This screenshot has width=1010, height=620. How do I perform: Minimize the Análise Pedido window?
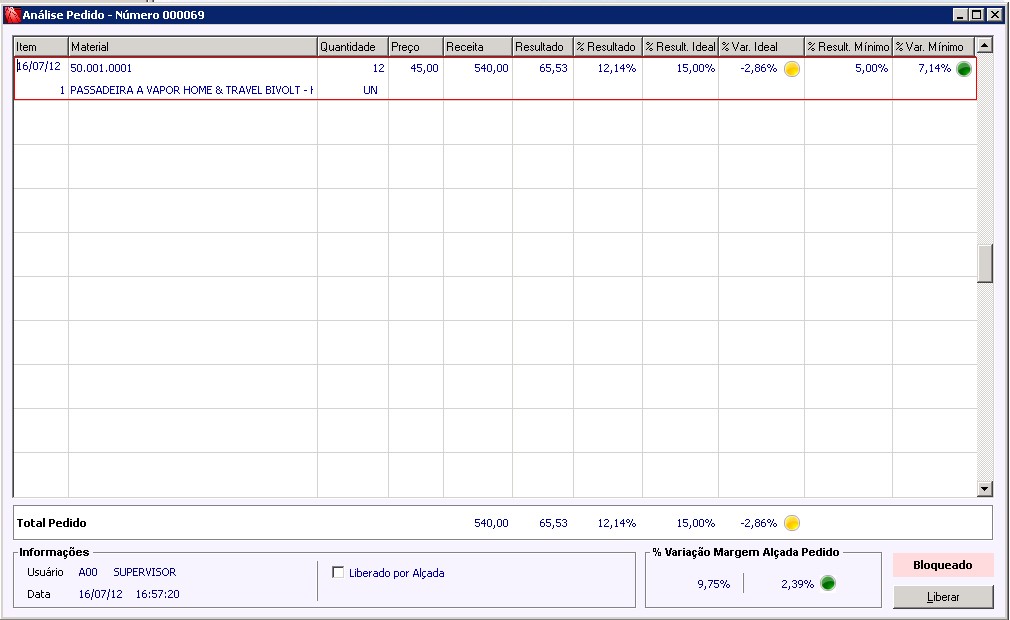tap(960, 15)
